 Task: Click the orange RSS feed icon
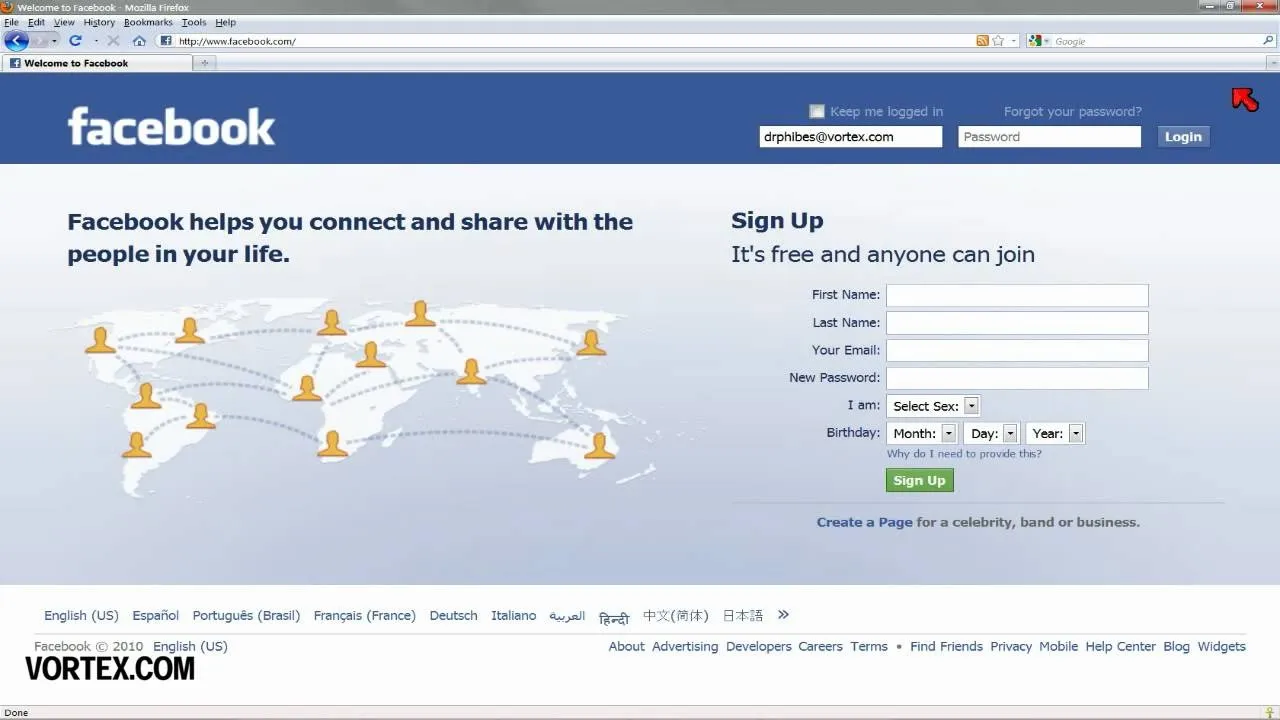click(982, 41)
